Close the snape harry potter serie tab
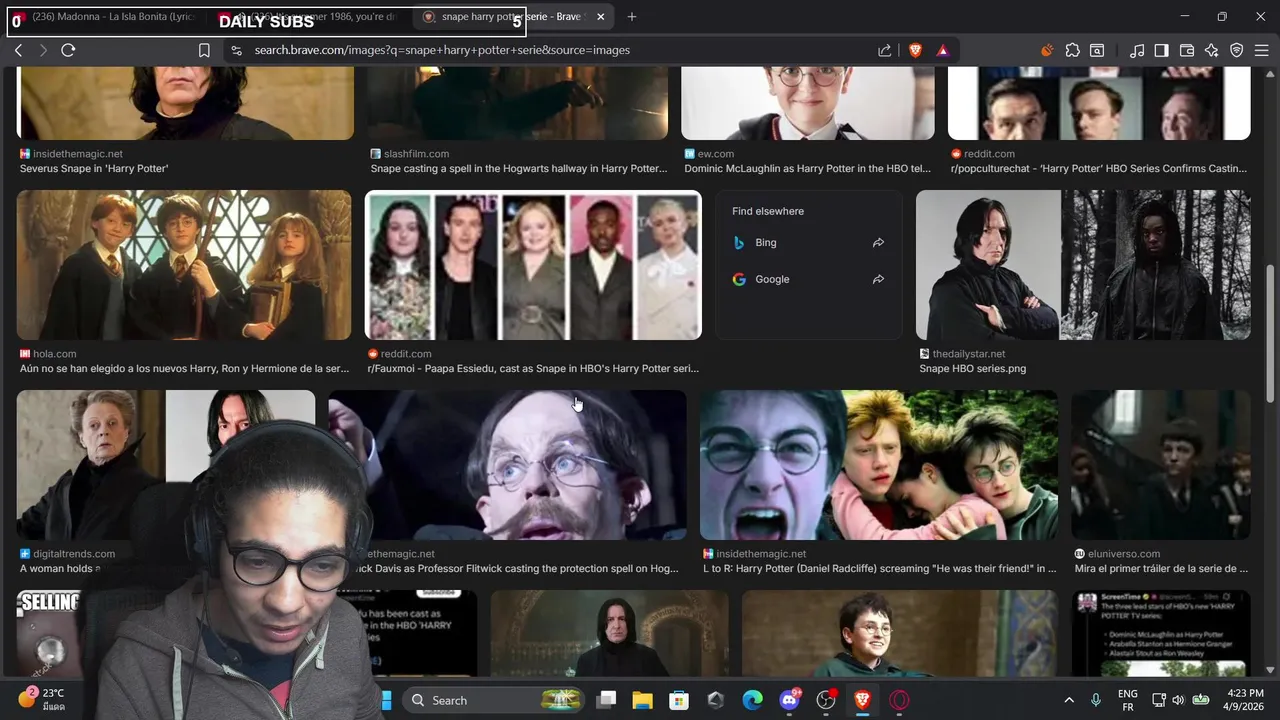 [600, 16]
